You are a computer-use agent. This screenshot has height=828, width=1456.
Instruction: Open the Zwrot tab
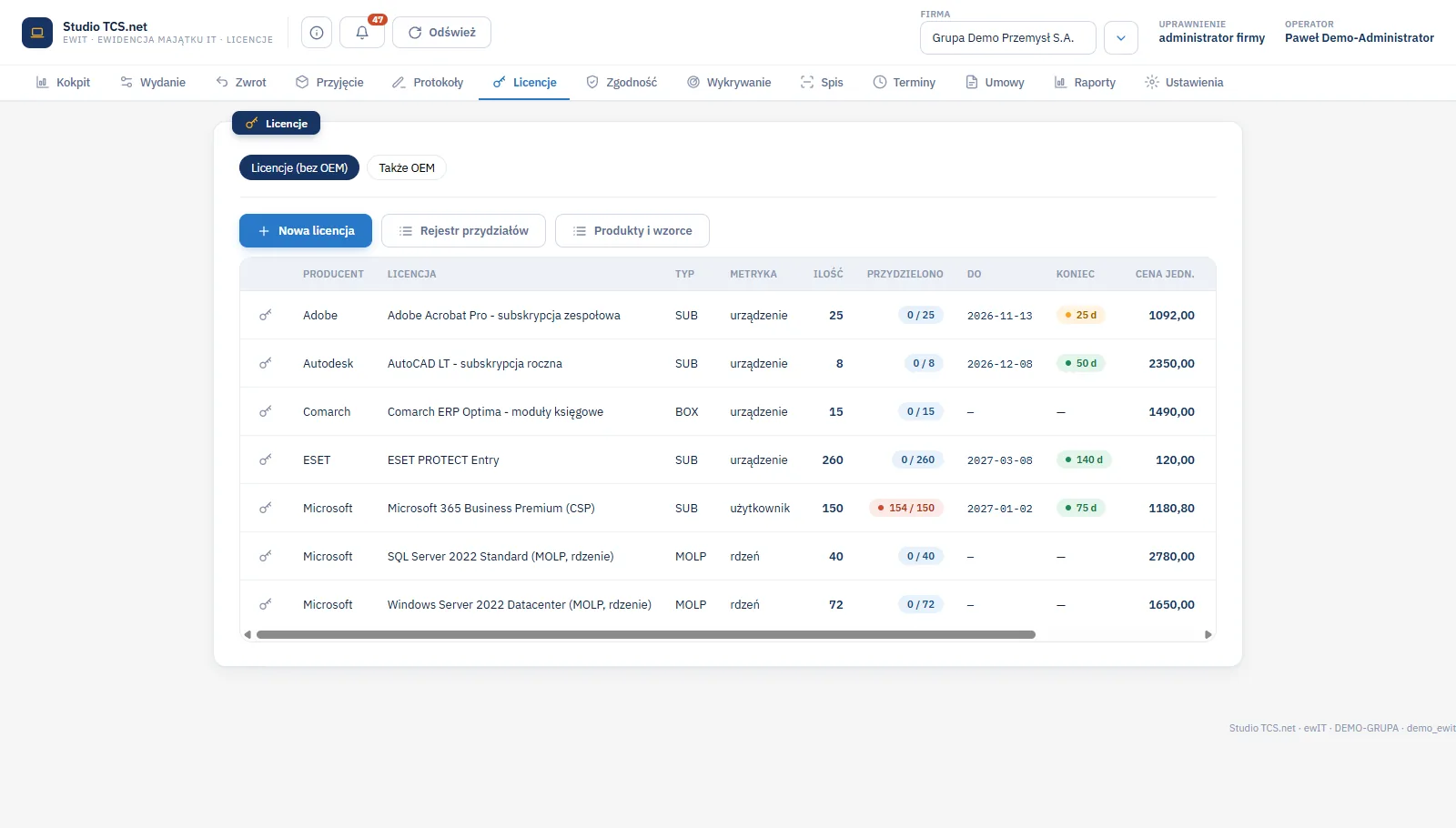point(241,82)
